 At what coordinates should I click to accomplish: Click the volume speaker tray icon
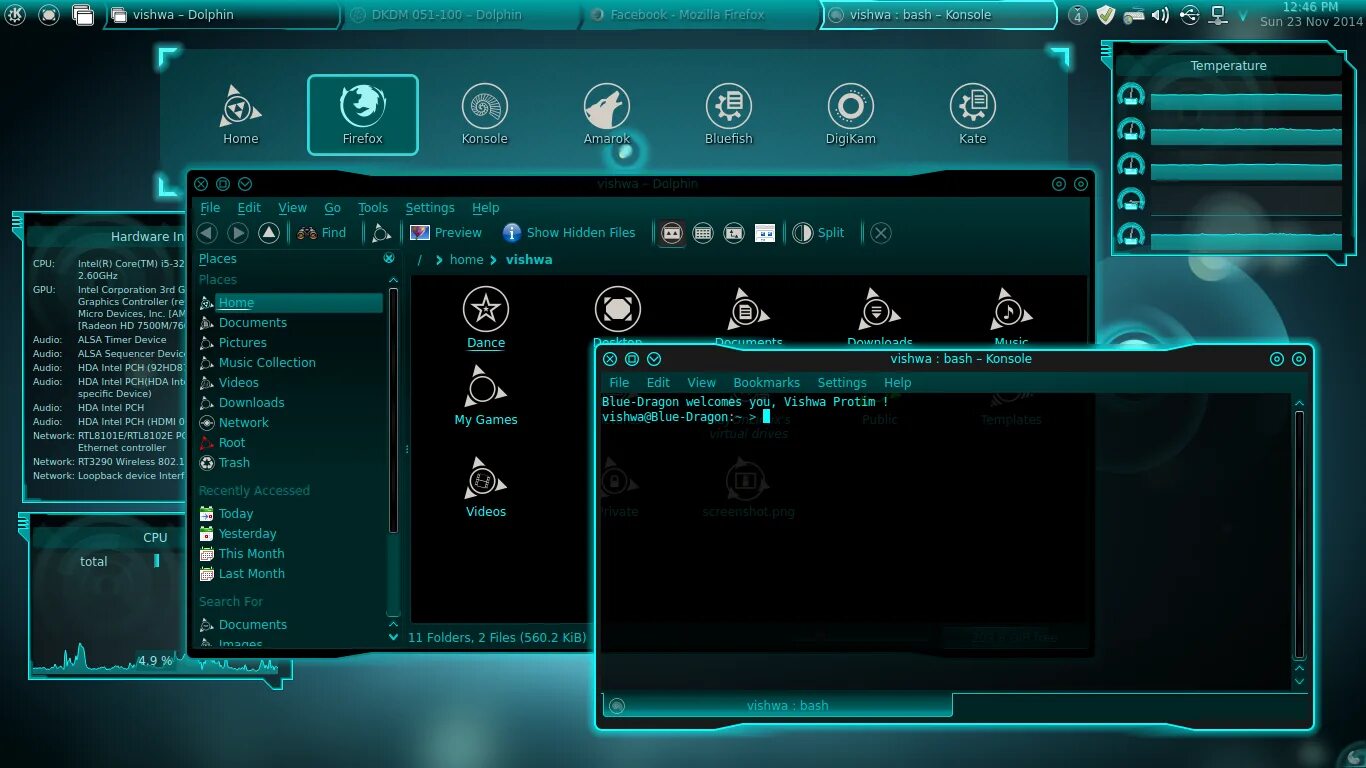(1161, 15)
